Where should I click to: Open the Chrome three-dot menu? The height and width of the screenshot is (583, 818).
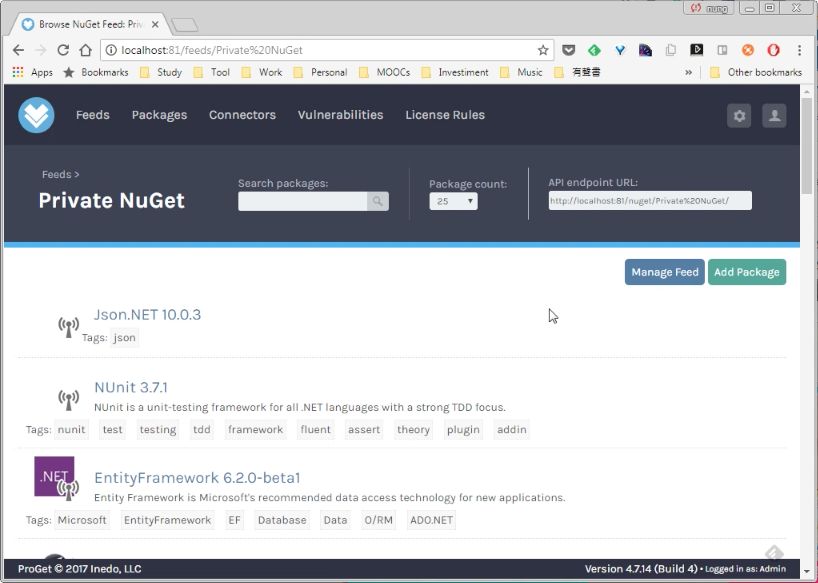click(799, 50)
